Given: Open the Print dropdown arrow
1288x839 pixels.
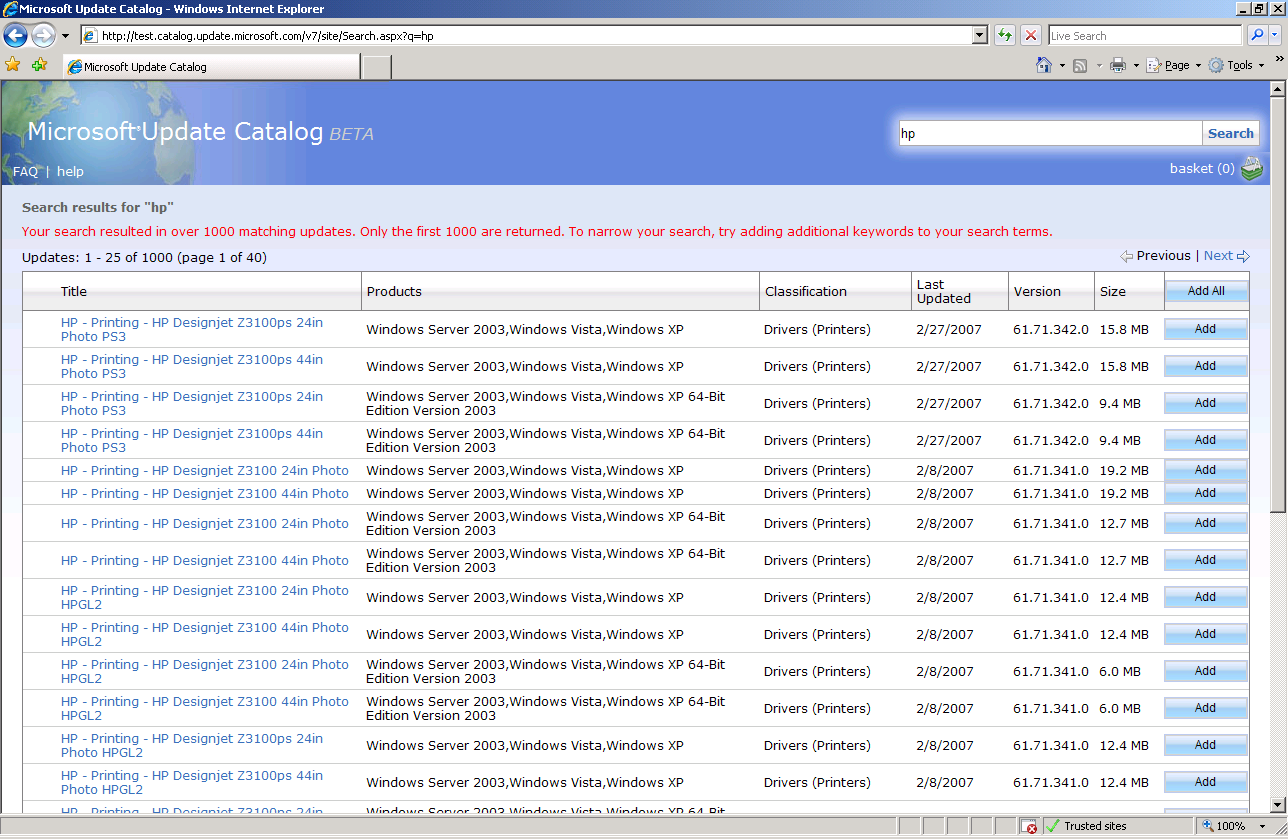Looking at the screenshot, I should pyautogui.click(x=1136, y=66).
